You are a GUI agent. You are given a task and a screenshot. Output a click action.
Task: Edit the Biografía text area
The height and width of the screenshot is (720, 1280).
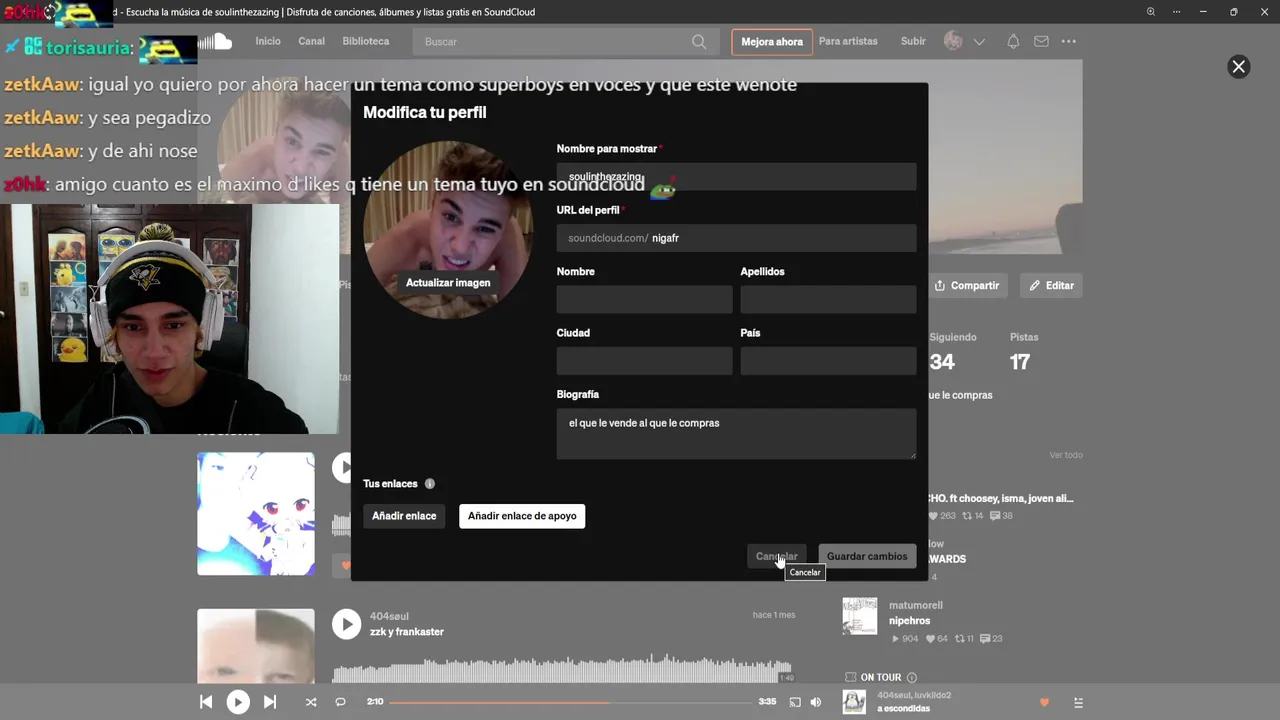click(x=736, y=434)
